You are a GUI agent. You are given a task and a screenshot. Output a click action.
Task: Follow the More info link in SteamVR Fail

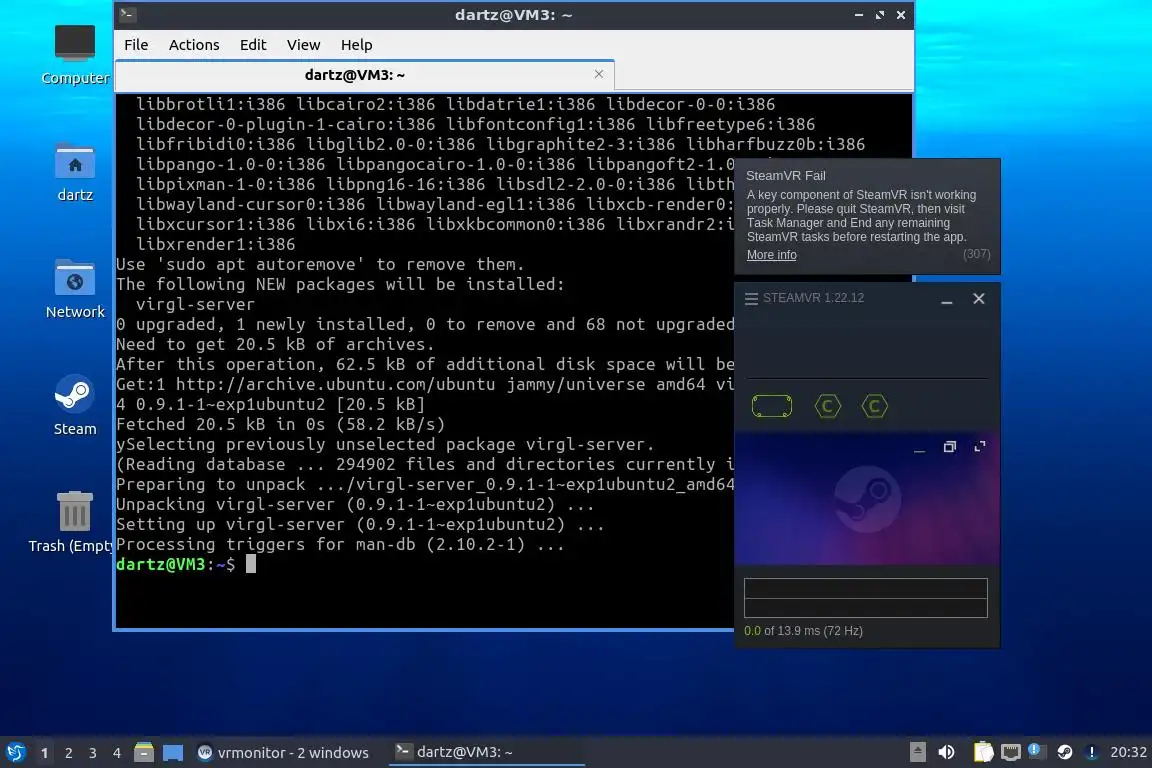[771, 255]
